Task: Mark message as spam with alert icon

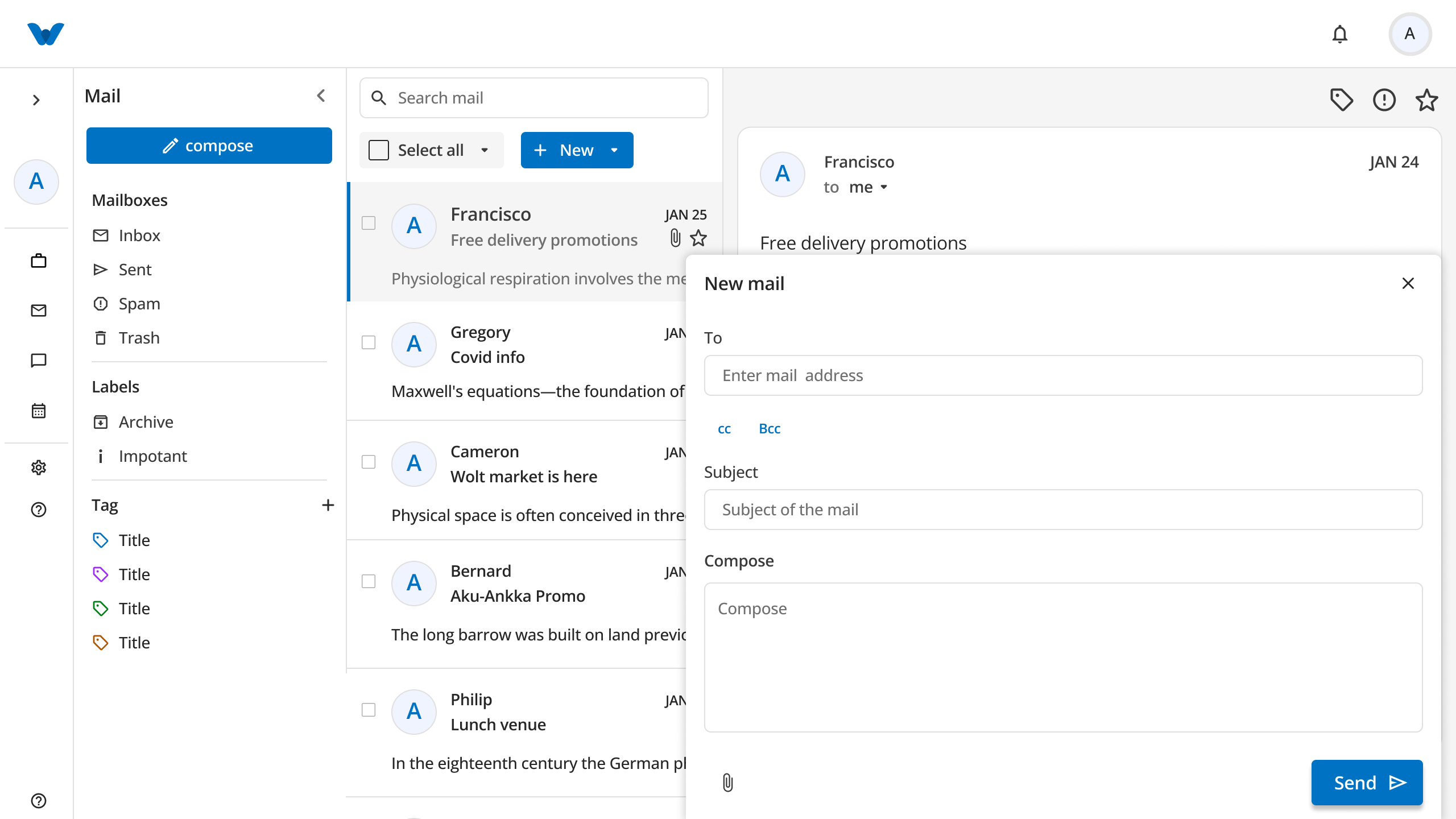Action: (x=1384, y=100)
